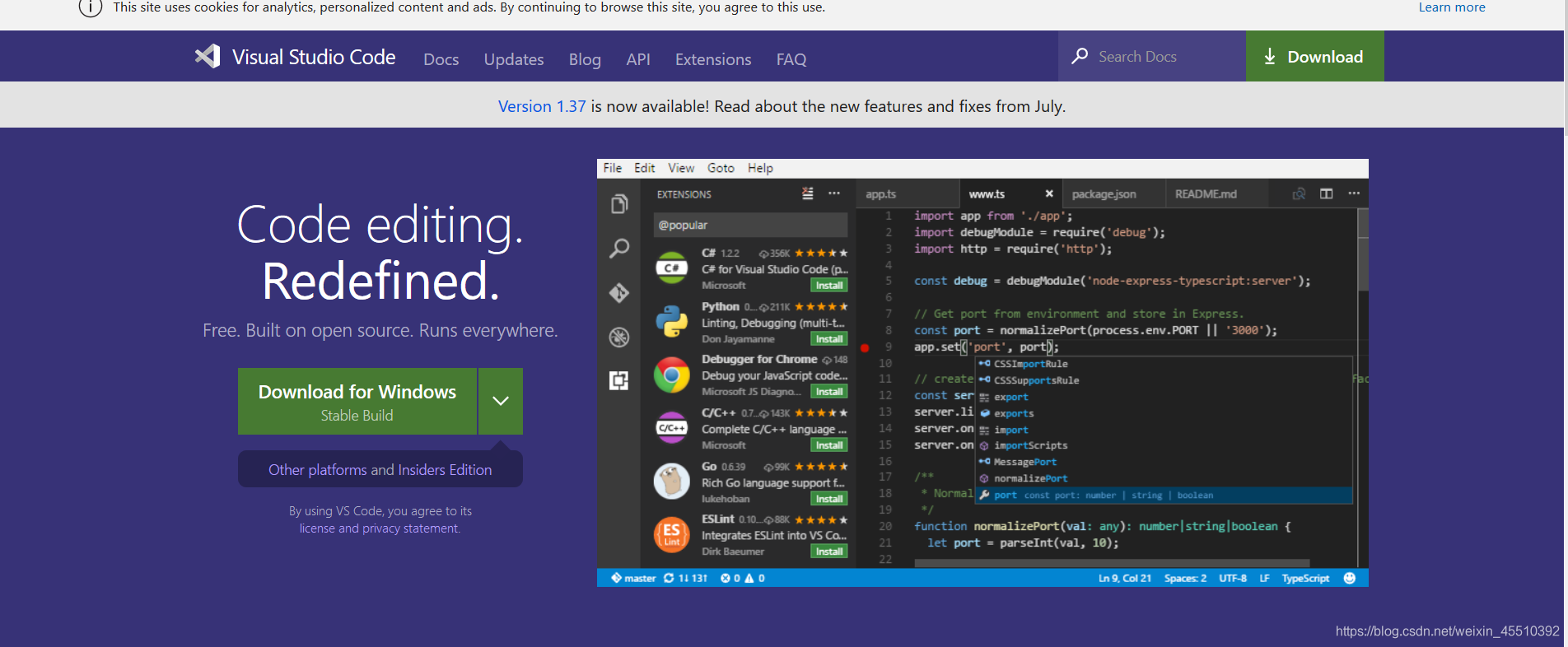This screenshot has height=647, width=1568.
Task: Install the C/C++ extension
Action: (829, 445)
